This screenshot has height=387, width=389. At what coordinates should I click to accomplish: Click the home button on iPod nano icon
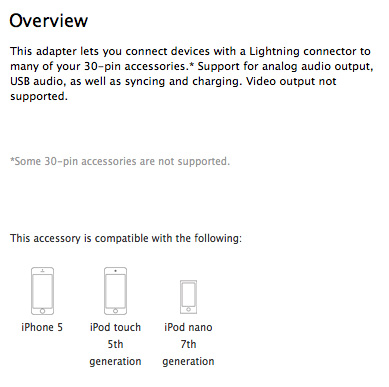click(188, 310)
